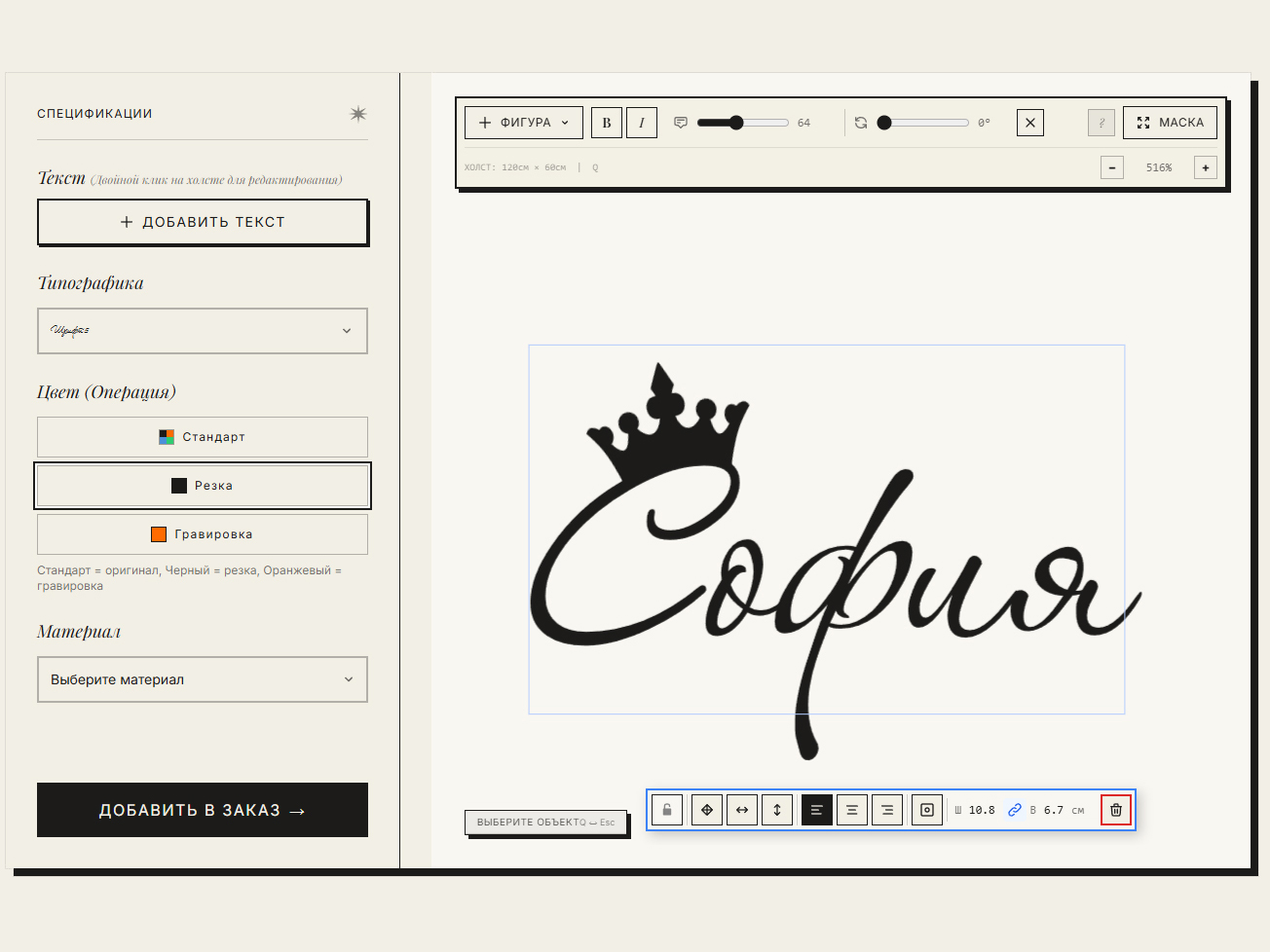Toggle italic text formatting

tap(642, 123)
